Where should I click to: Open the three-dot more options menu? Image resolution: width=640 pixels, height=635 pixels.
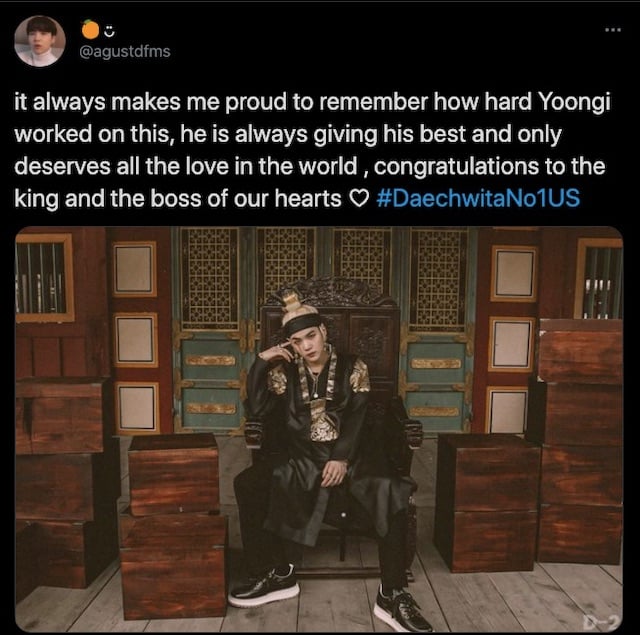613,30
